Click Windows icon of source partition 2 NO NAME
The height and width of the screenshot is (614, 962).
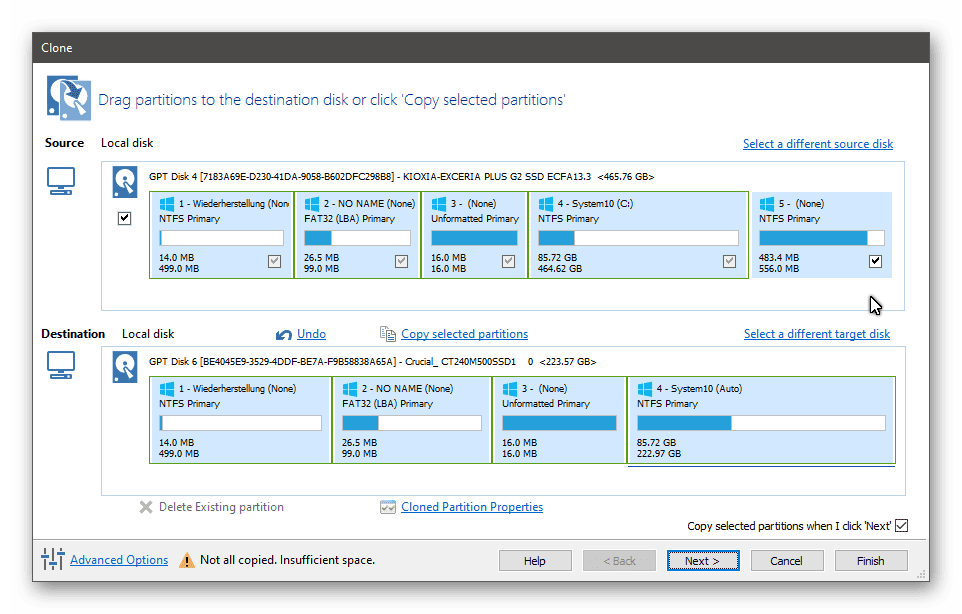(x=312, y=204)
